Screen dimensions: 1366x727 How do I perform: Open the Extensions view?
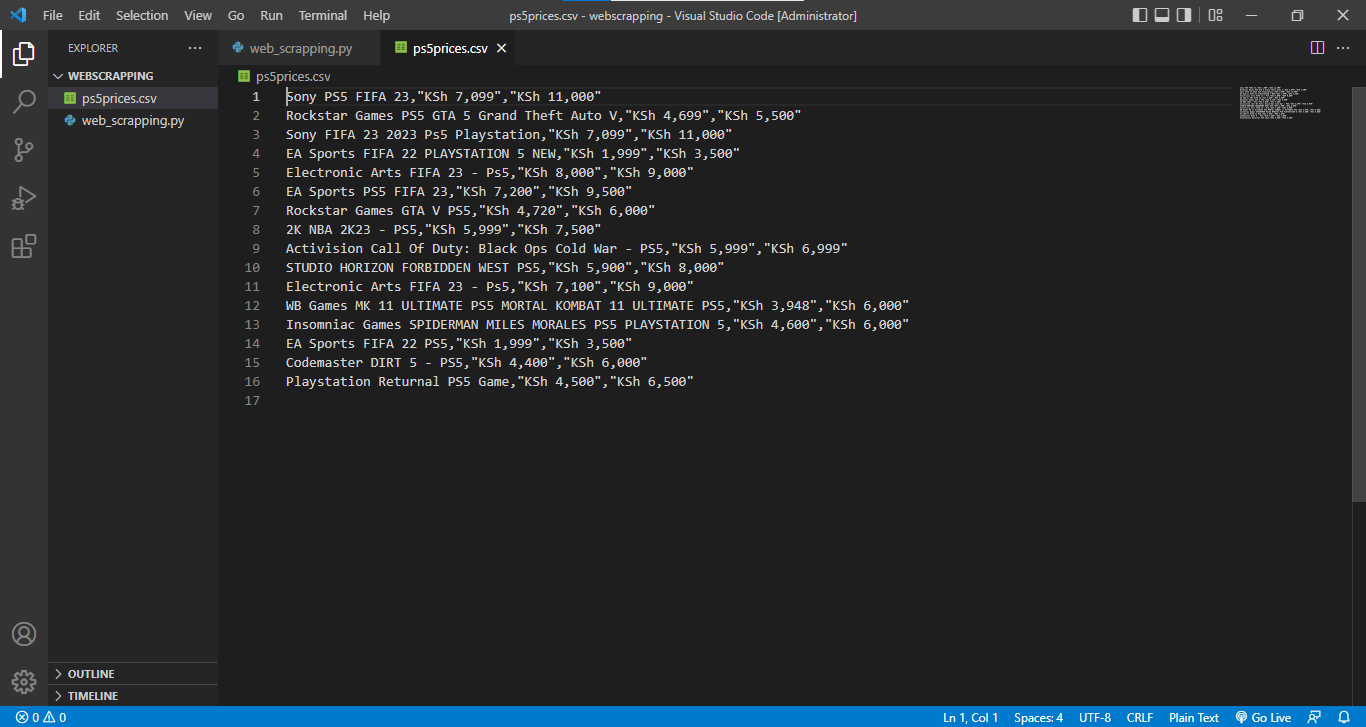coord(24,246)
